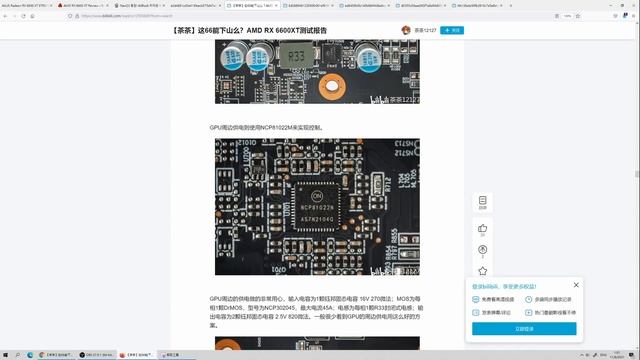Open the Firefox window in taskbar
The height and width of the screenshot is (360, 640).
(136, 355)
